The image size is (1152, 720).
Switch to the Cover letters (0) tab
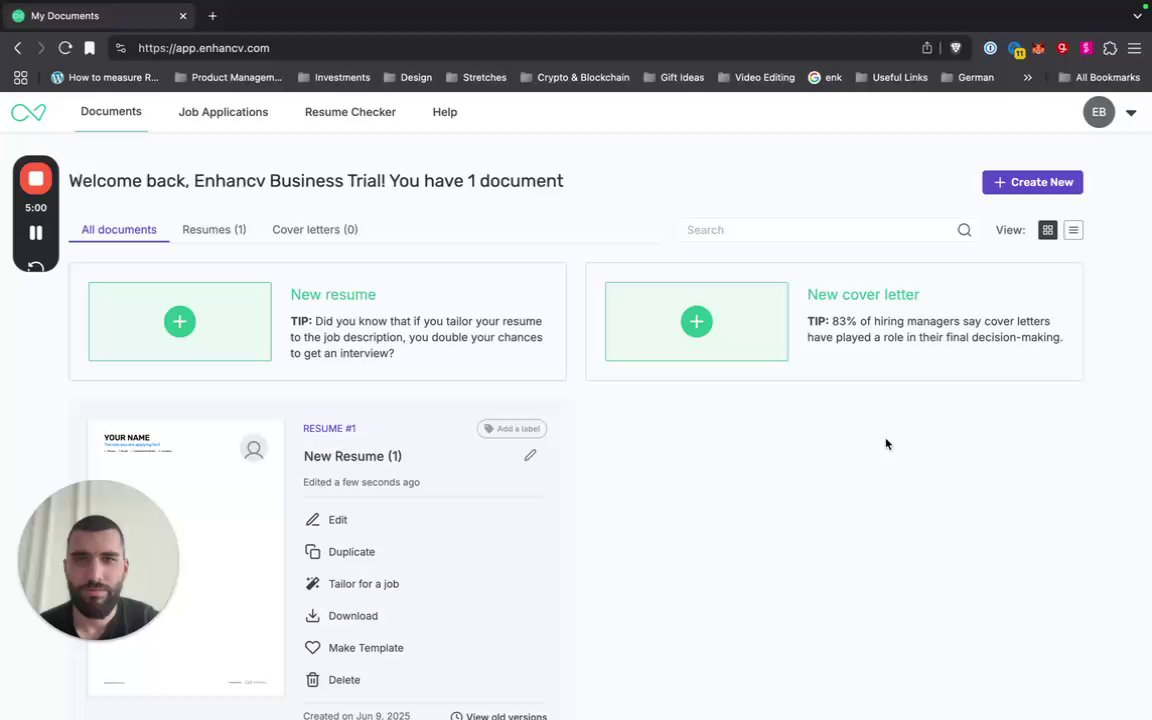pyautogui.click(x=315, y=229)
